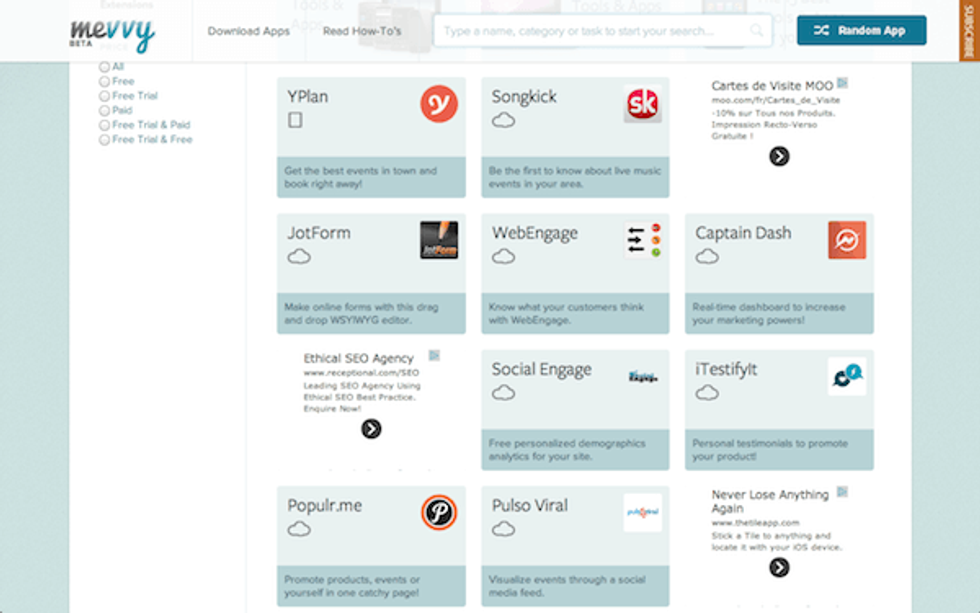Open the Read How-To's menu
Screen dimensions: 980x613
tap(362, 31)
